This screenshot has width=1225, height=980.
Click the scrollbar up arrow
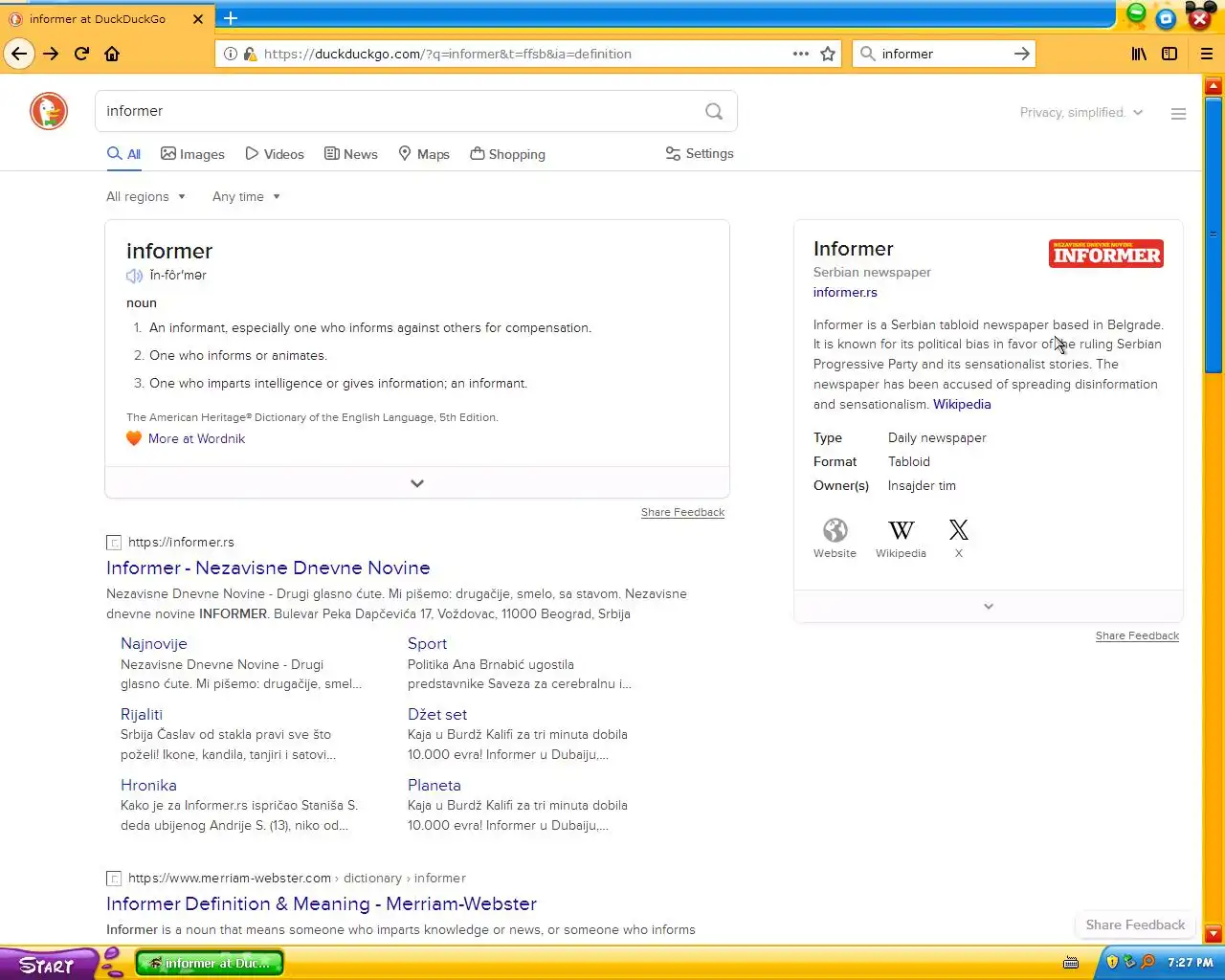pyautogui.click(x=1214, y=86)
